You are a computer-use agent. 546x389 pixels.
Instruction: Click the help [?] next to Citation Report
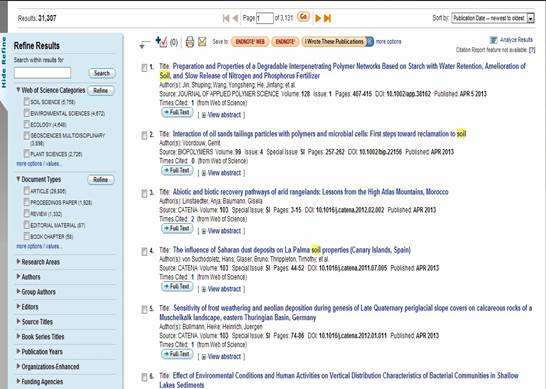click(532, 50)
